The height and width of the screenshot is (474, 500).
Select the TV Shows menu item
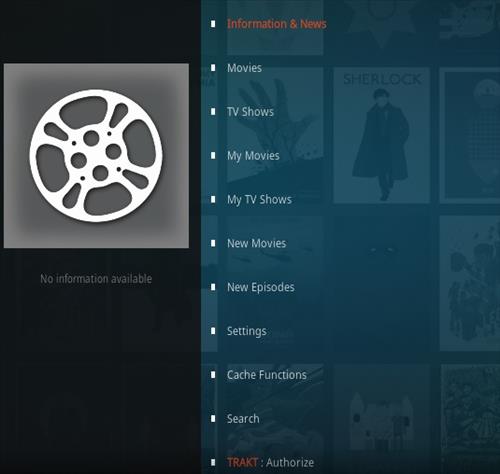coord(250,111)
